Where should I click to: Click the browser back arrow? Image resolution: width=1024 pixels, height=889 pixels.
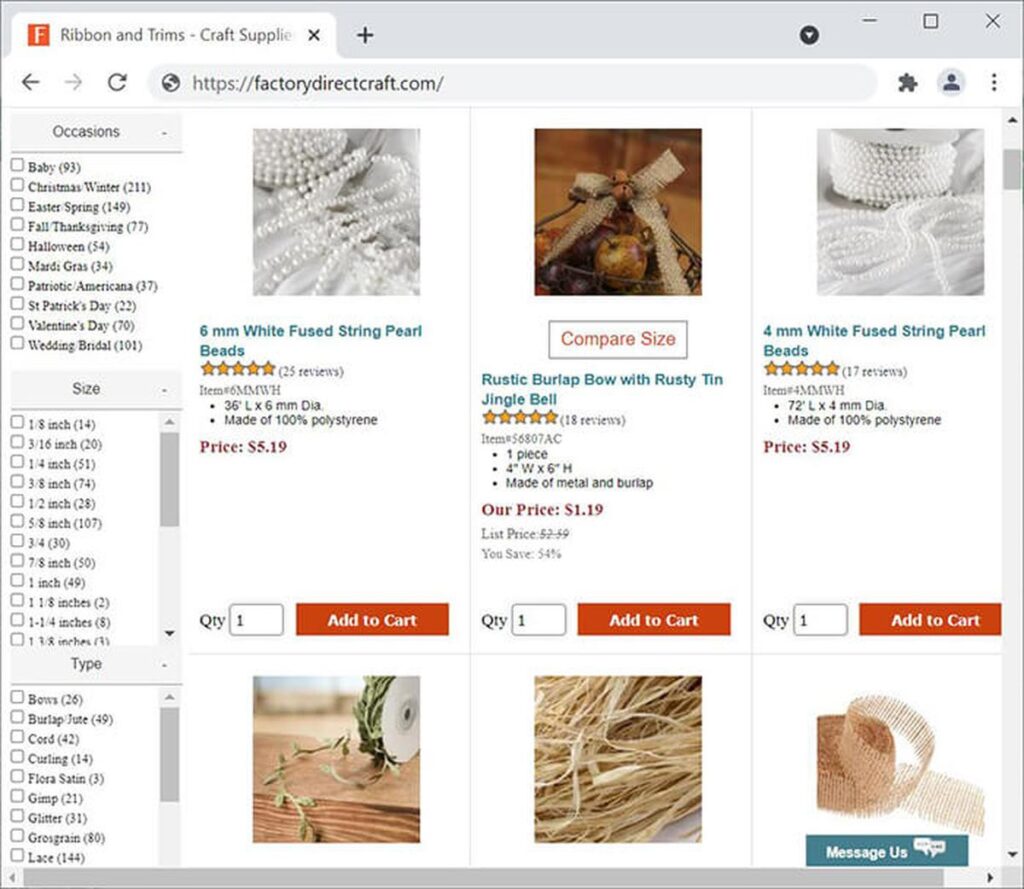(30, 83)
